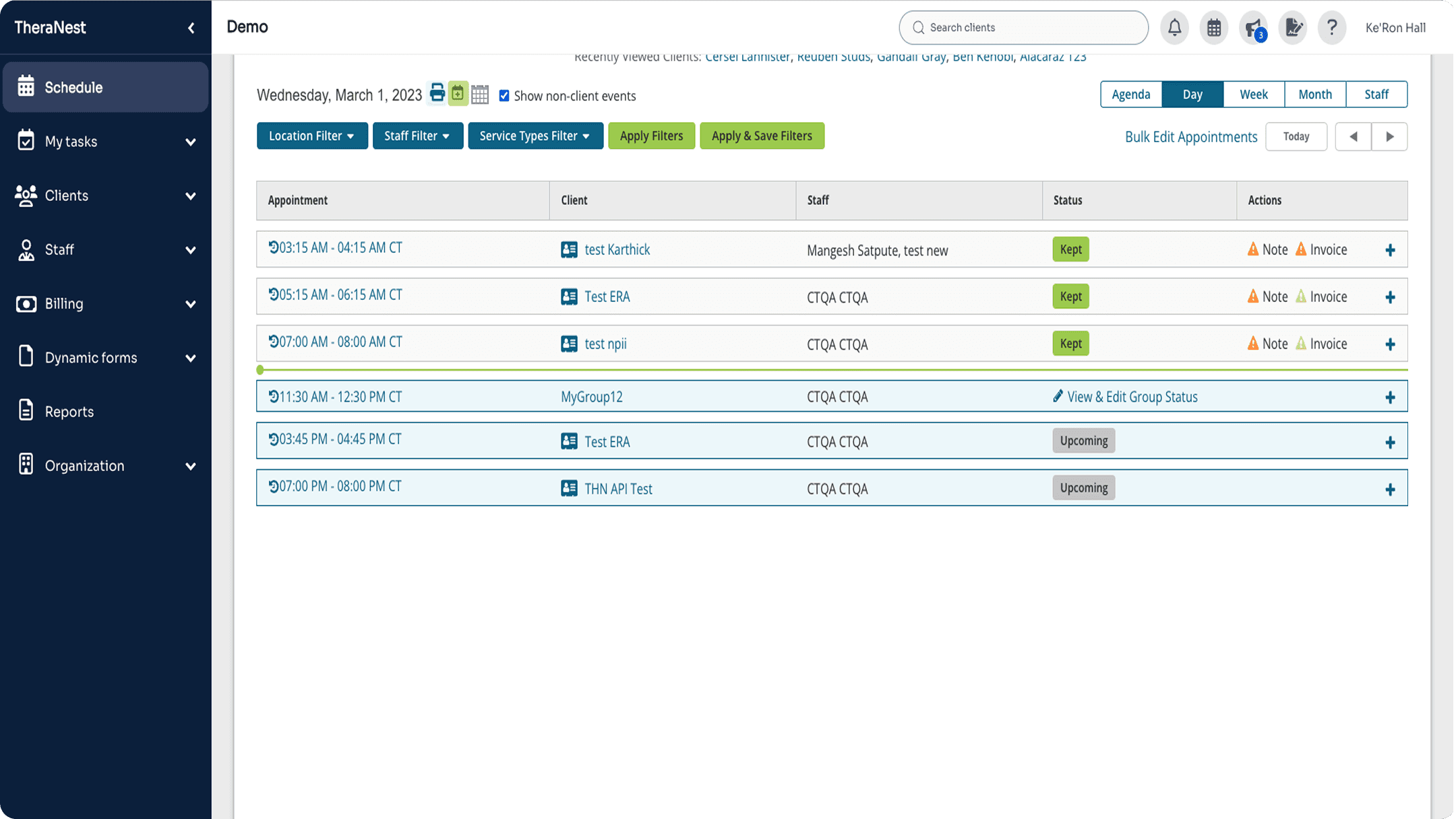Open the Service Types Filter dropdown

pyautogui.click(x=535, y=135)
